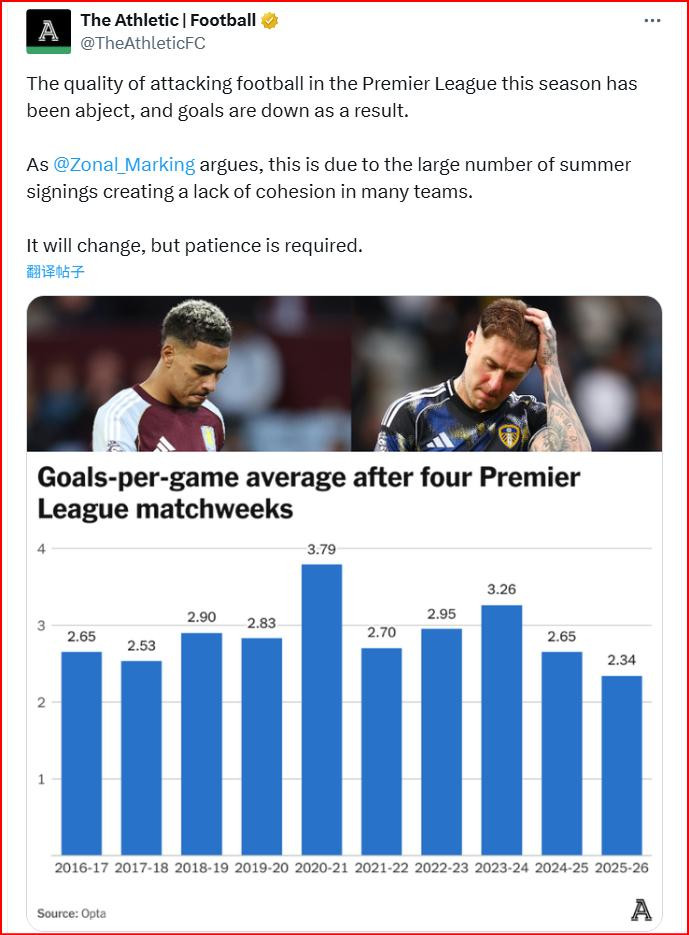Image resolution: width=689 pixels, height=935 pixels.
Task: Click The Athletic logo in chart corner
Action: (641, 910)
